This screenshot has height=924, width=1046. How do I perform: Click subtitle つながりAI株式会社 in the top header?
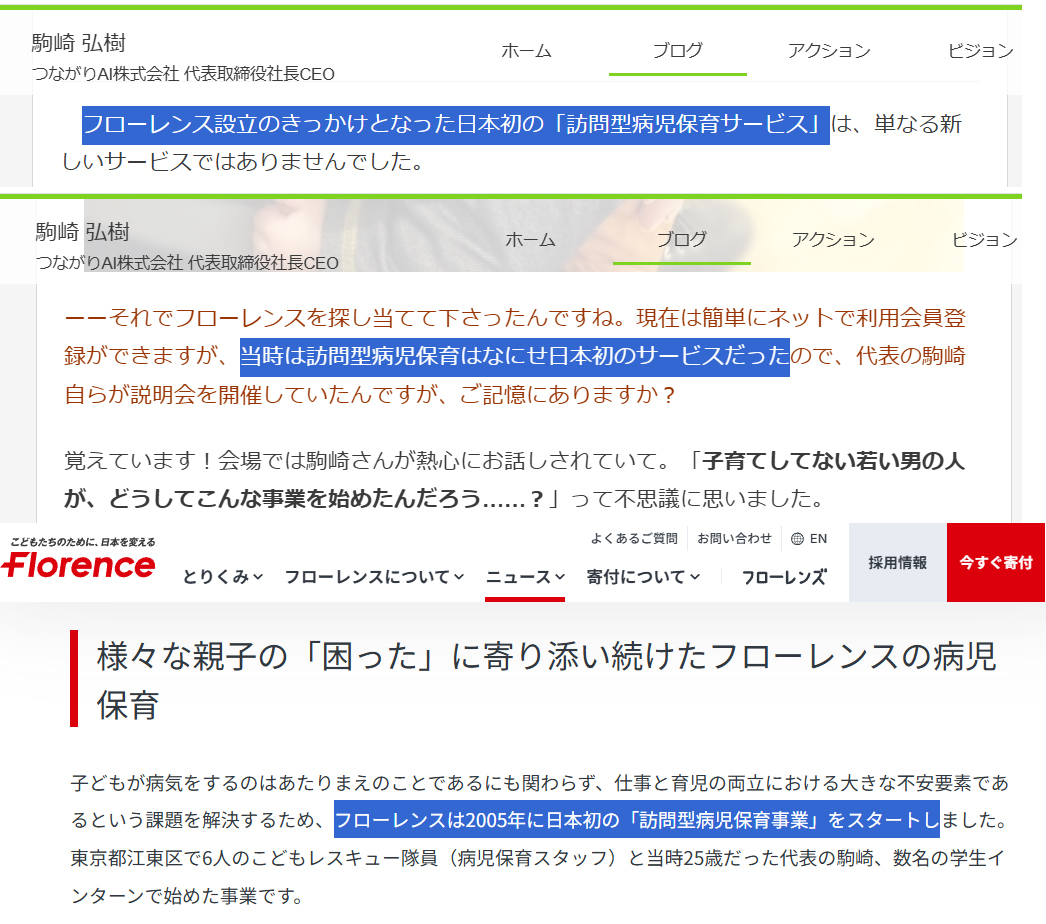(105, 74)
